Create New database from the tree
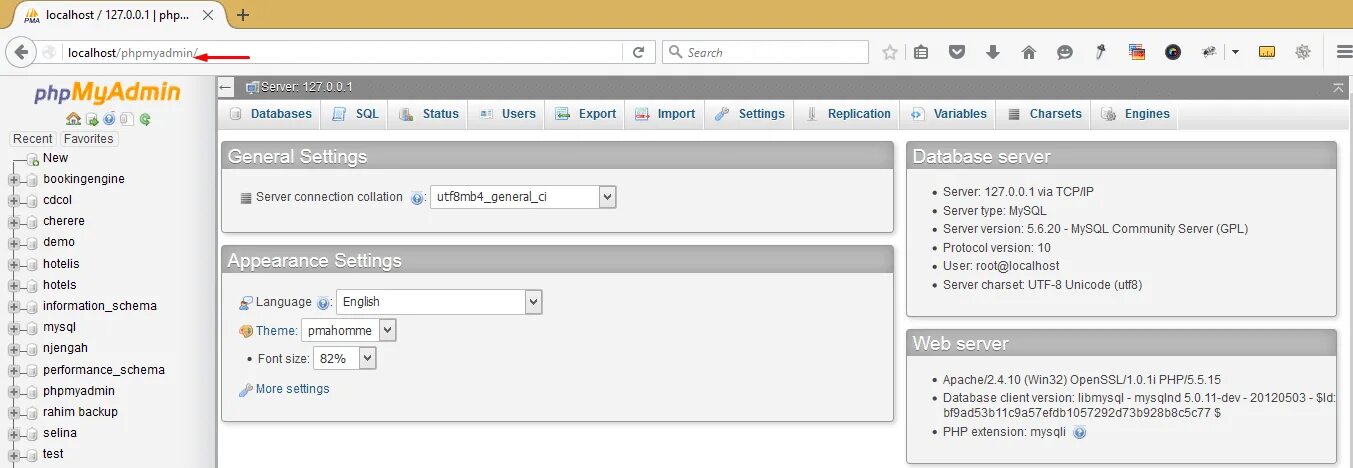 click(55, 158)
